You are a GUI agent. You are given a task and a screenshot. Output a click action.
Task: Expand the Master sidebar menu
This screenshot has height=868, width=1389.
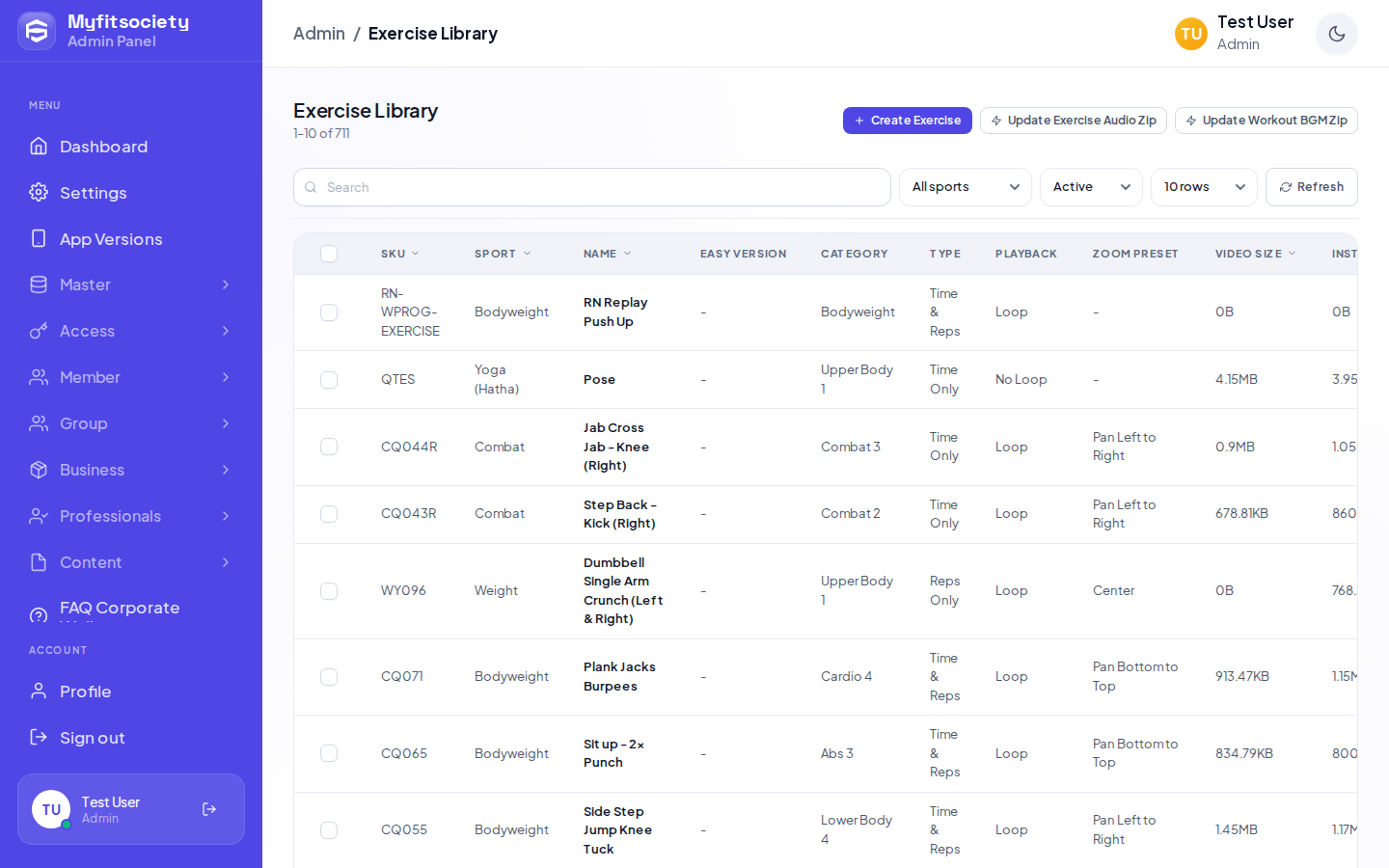(x=131, y=285)
